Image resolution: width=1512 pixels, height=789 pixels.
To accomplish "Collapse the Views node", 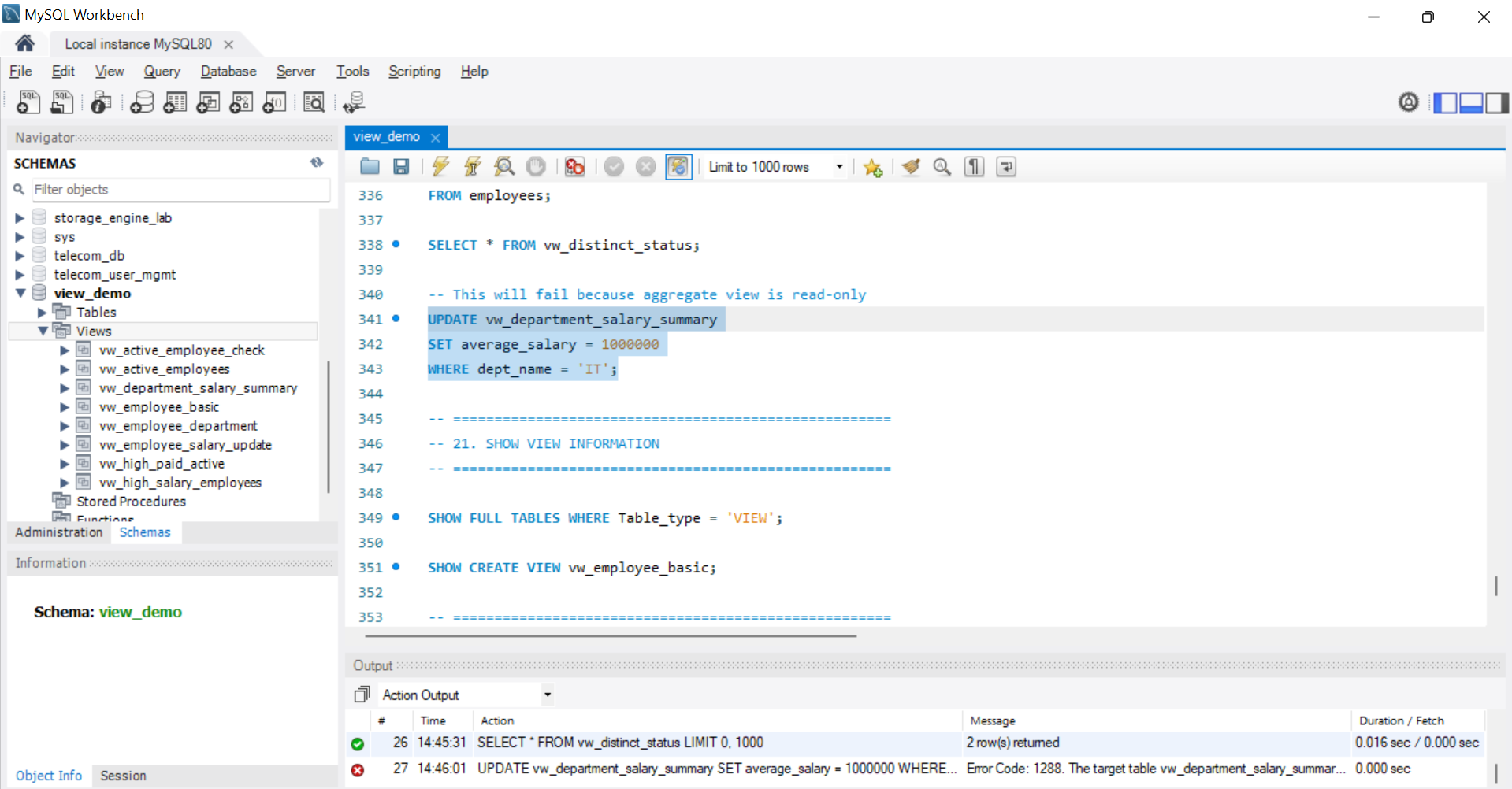I will [x=43, y=331].
